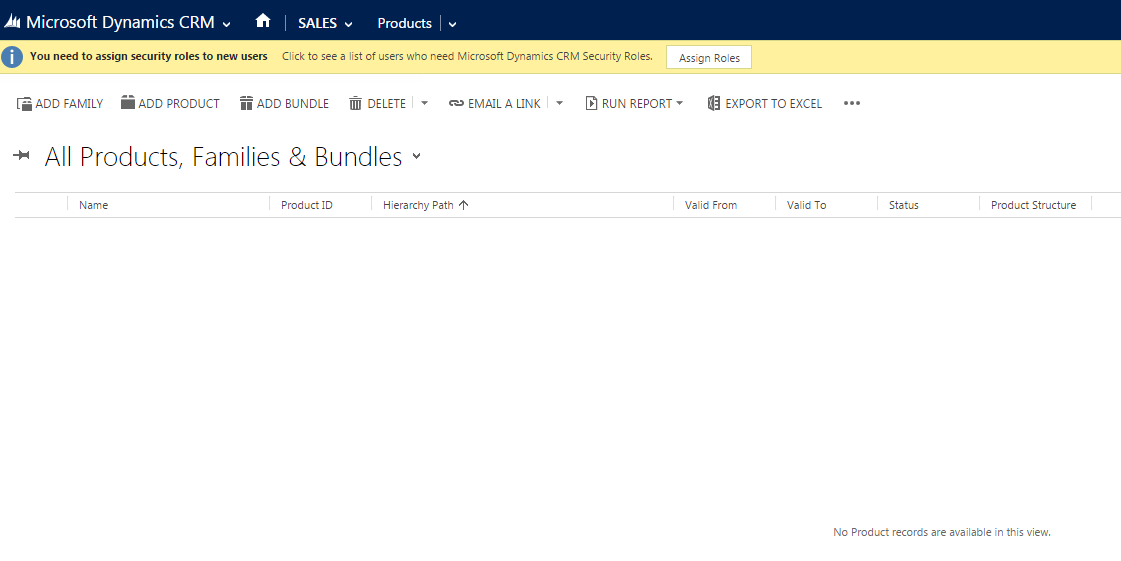Open the view selector chevron beside title

coord(417,156)
